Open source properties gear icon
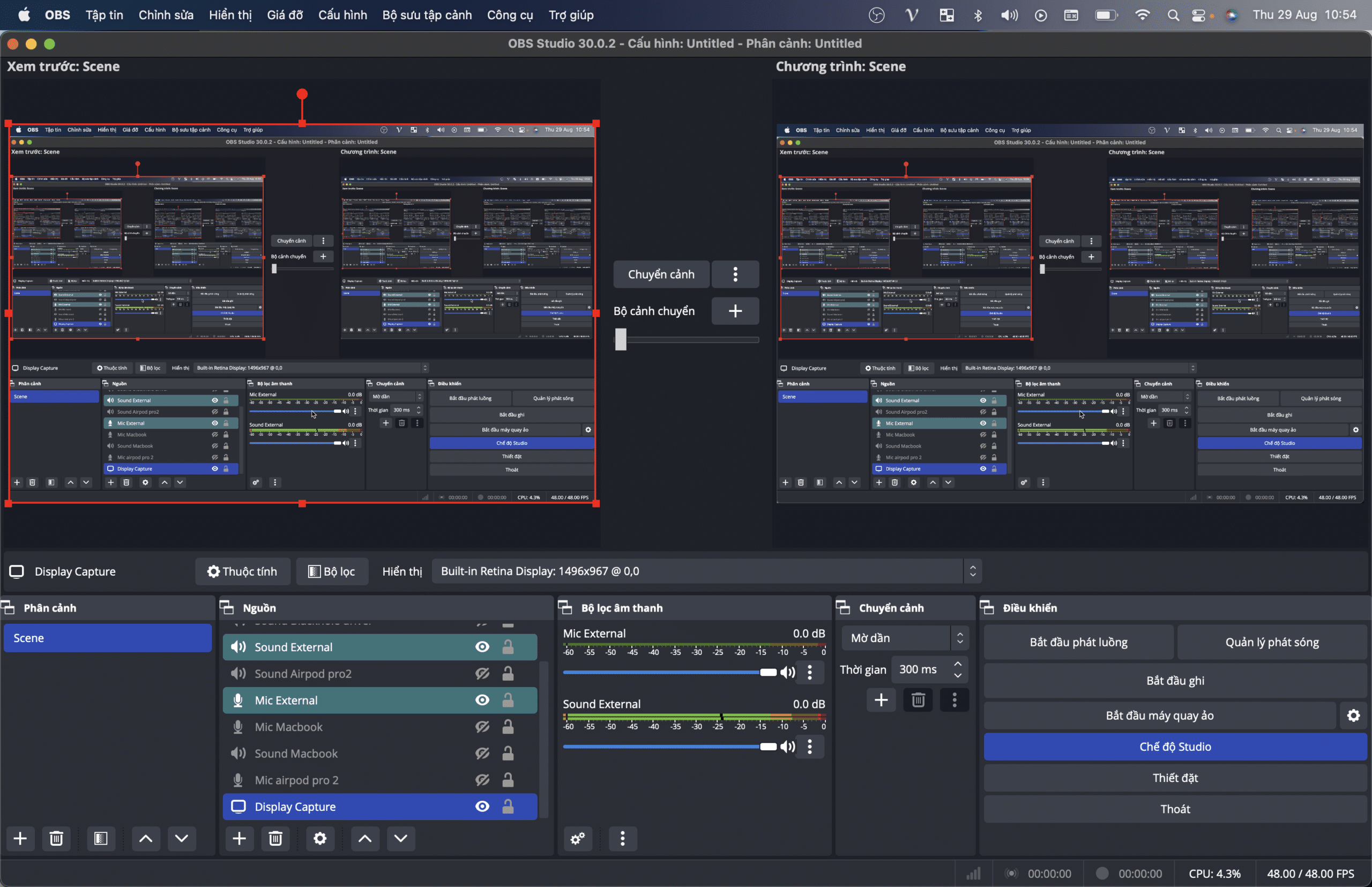Viewport: 1372px width, 887px height. (x=320, y=838)
